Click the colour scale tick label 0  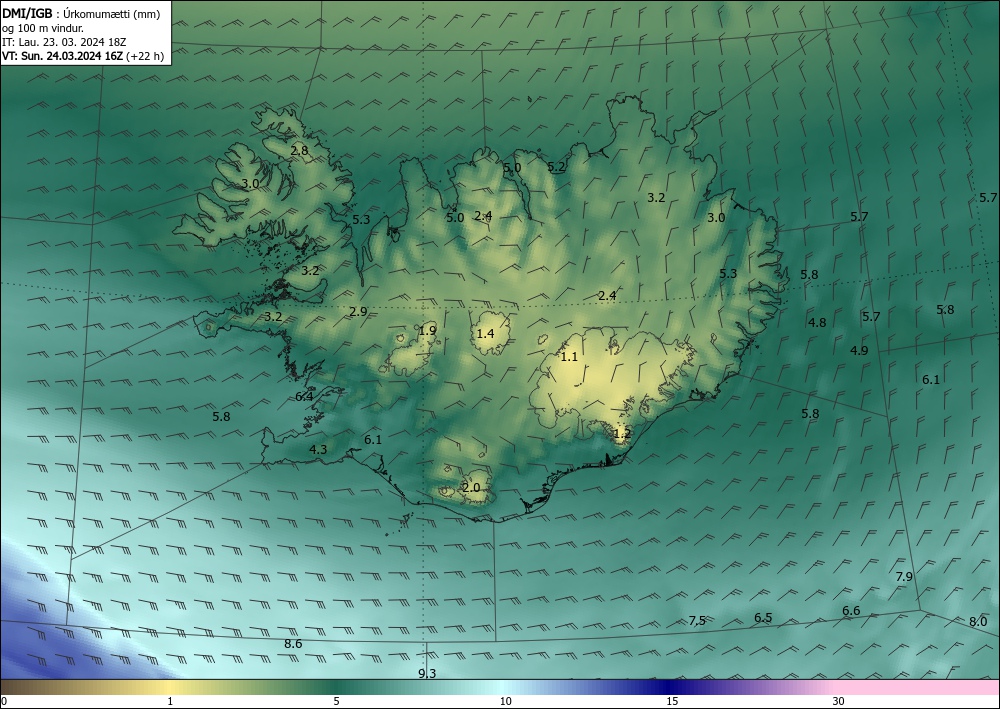pyautogui.click(x=4, y=702)
